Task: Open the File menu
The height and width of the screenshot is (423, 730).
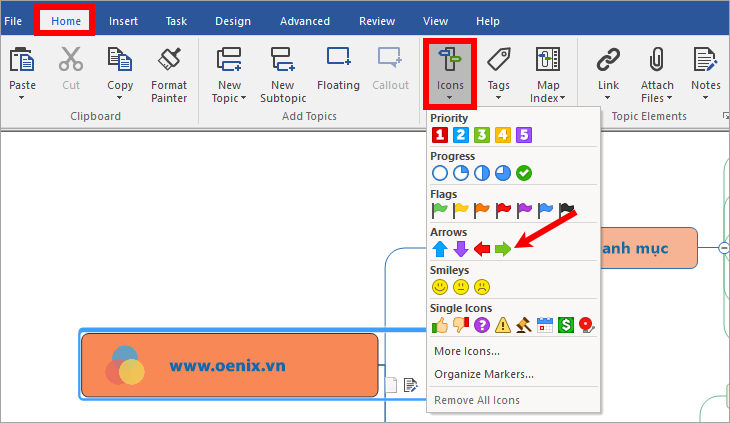Action: coord(13,21)
